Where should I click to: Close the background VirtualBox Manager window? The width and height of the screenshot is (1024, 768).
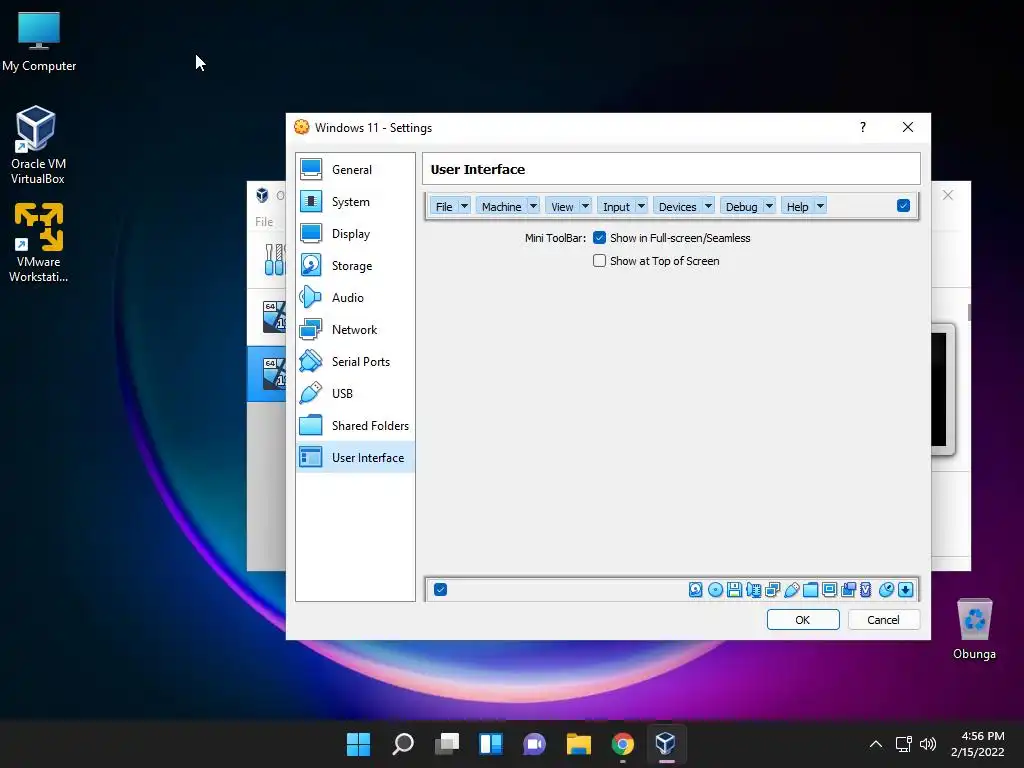click(948, 195)
